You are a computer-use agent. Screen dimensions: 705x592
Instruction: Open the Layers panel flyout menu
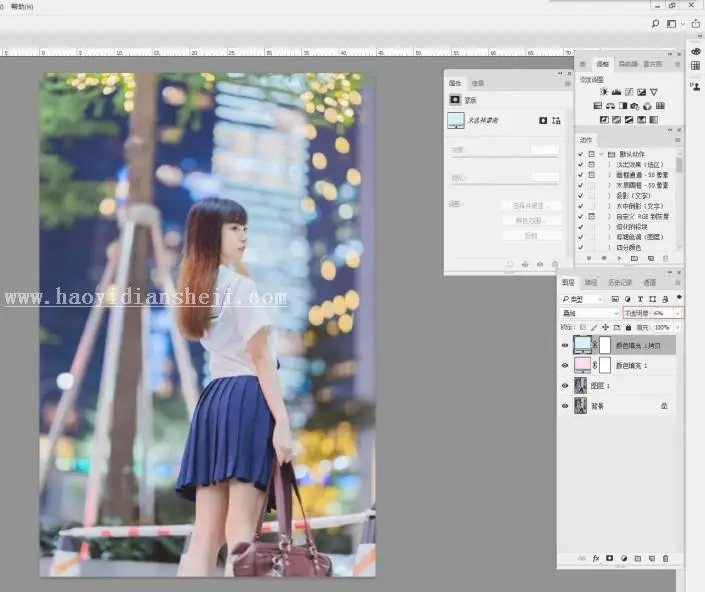[678, 282]
